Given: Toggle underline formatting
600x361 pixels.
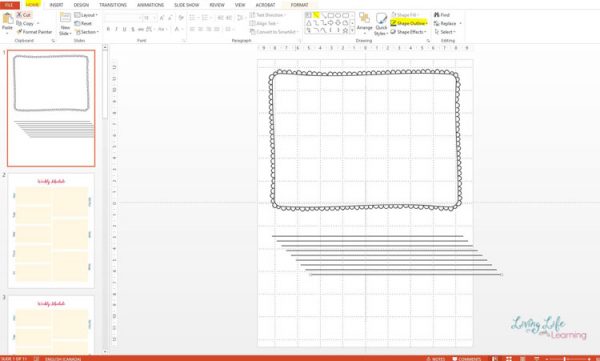Looking at the screenshot, I should click(x=124, y=29).
